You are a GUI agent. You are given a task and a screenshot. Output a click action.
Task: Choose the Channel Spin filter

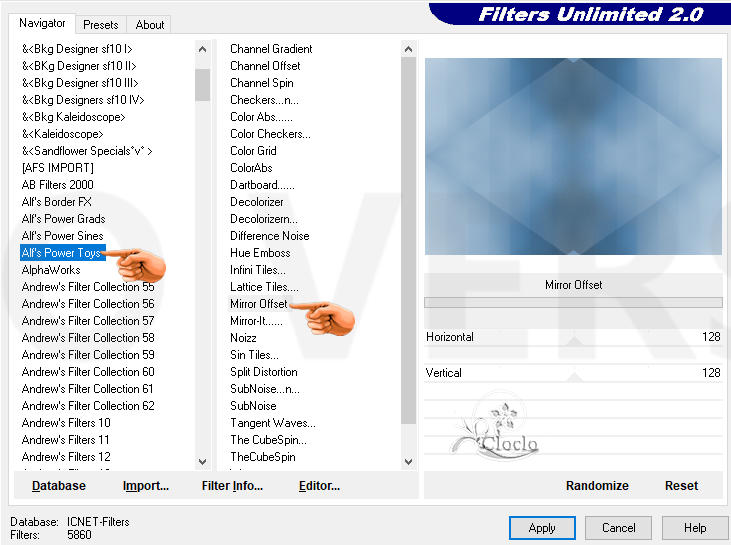pos(262,83)
